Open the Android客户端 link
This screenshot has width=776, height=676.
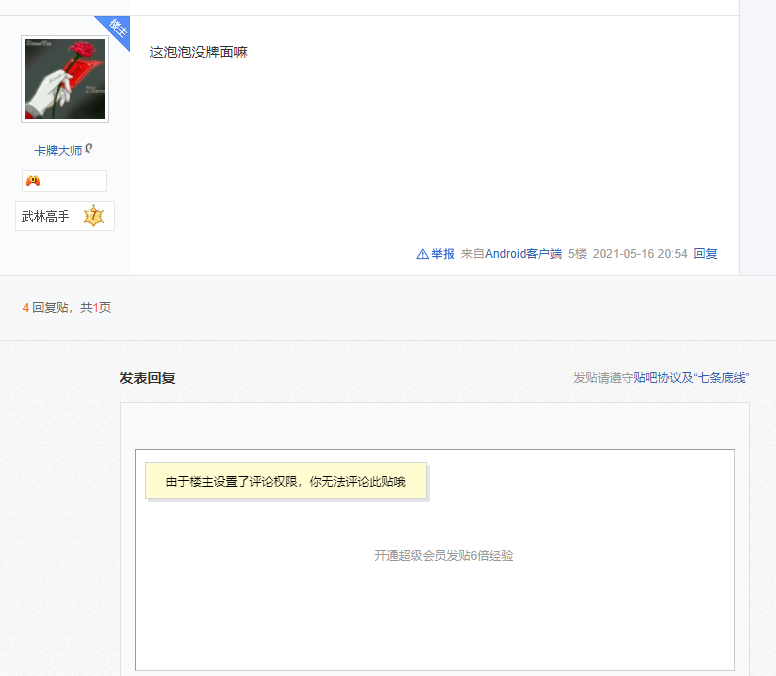point(523,254)
